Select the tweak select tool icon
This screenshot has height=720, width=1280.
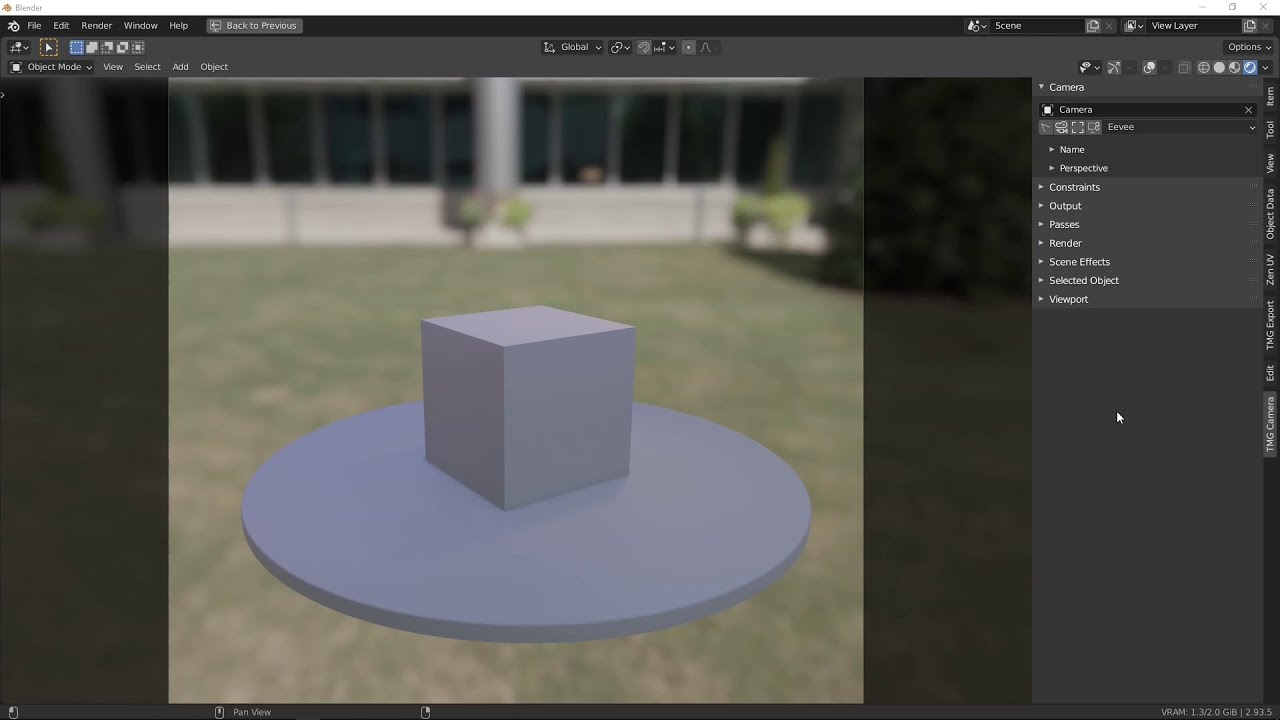pos(48,47)
